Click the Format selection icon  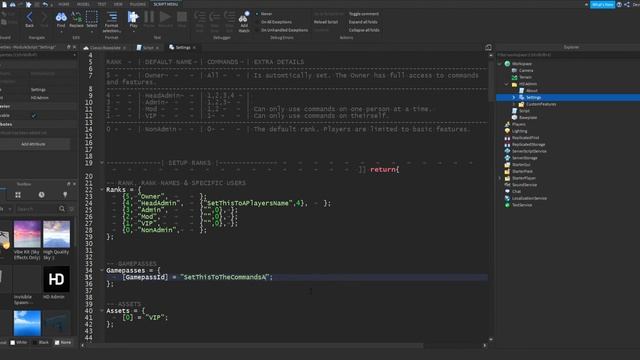[111, 17]
